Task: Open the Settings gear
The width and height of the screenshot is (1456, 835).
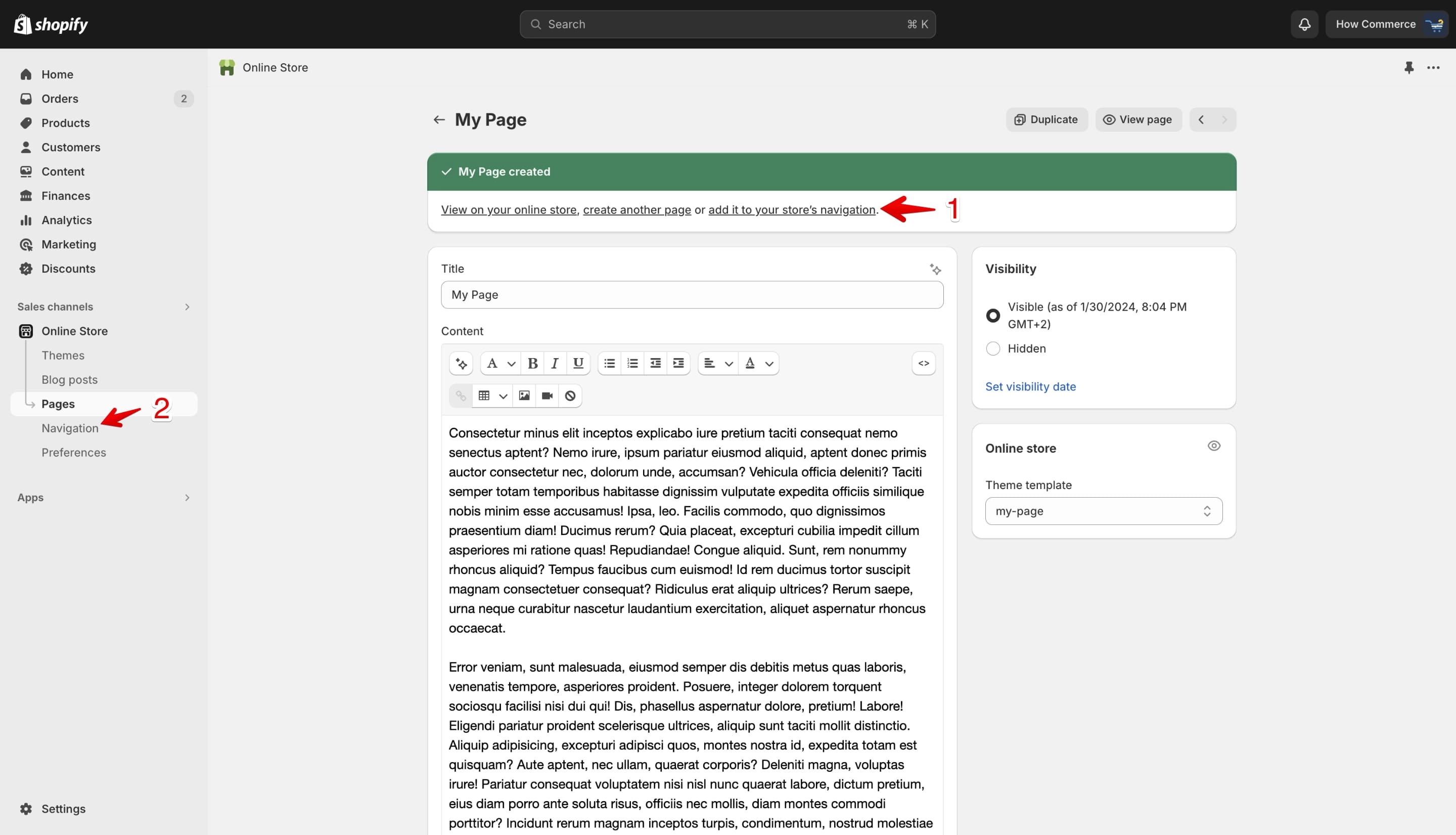Action: [x=26, y=809]
